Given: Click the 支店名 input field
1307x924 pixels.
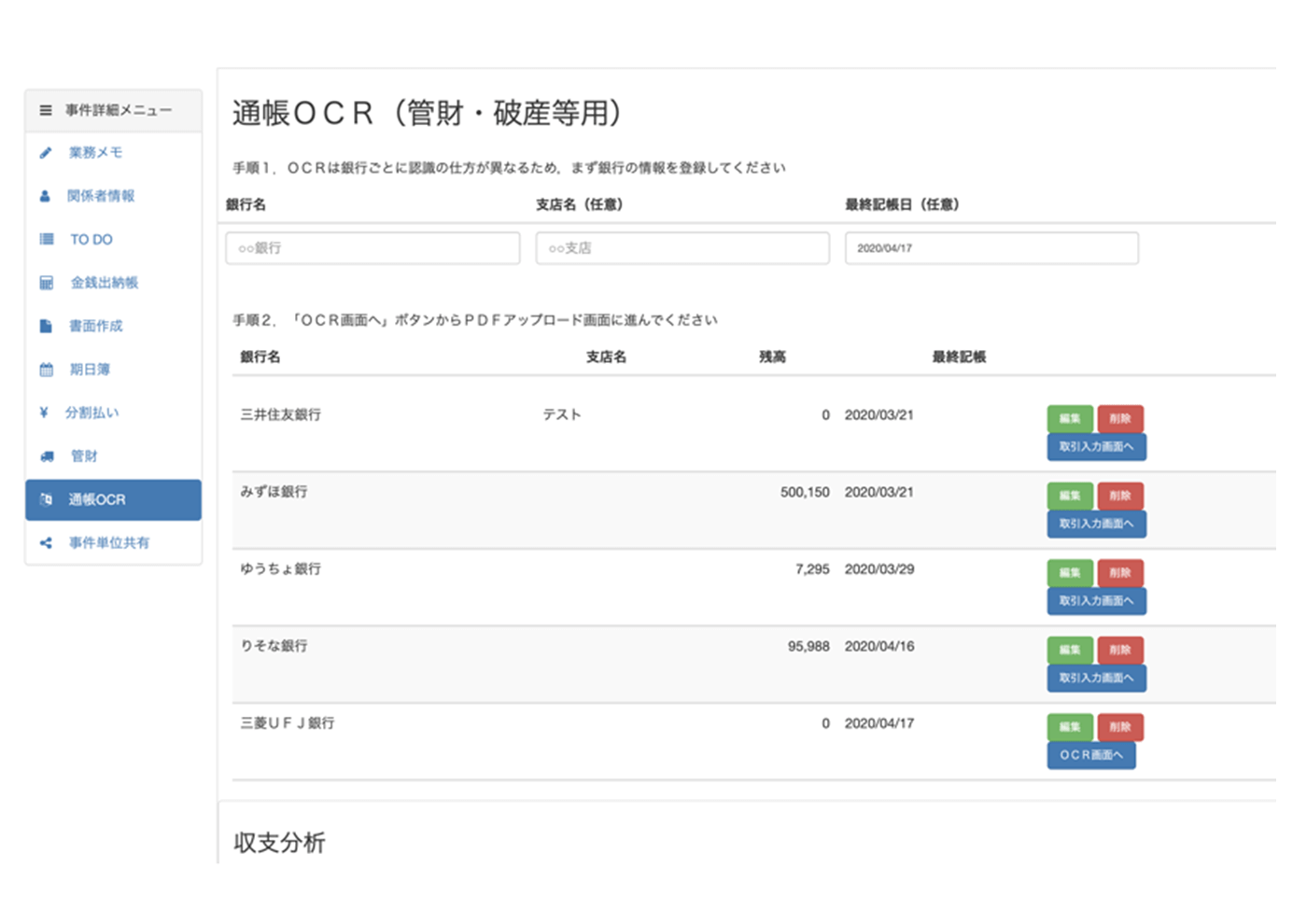Looking at the screenshot, I should point(682,248).
